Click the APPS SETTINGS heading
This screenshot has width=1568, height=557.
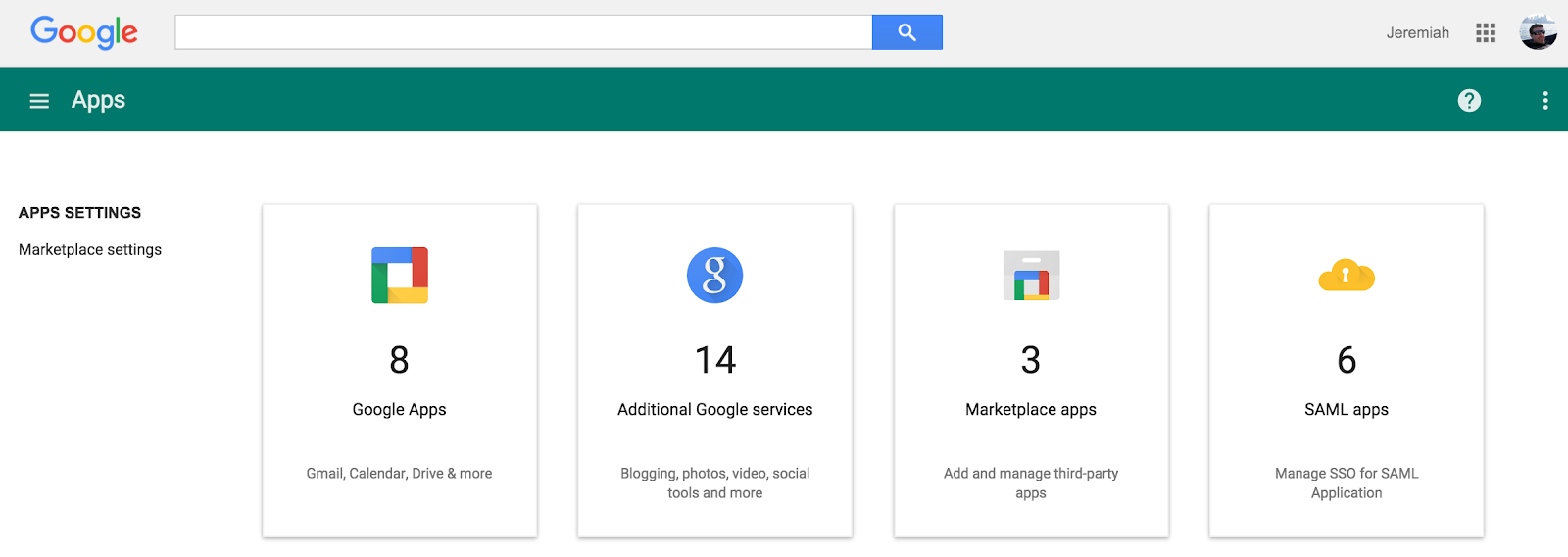click(79, 213)
